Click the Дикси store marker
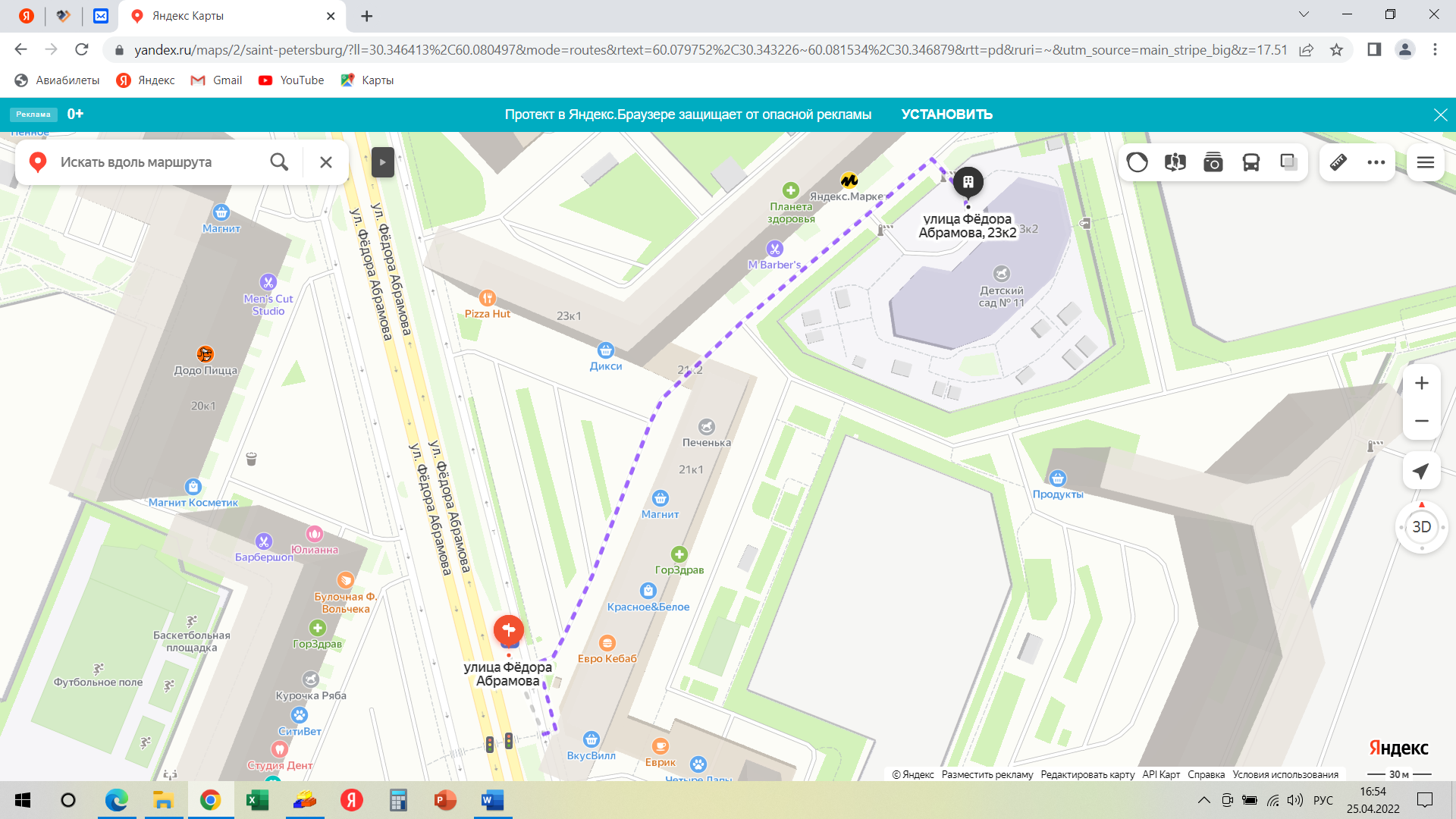Image resolution: width=1456 pixels, height=819 pixels. (x=605, y=350)
